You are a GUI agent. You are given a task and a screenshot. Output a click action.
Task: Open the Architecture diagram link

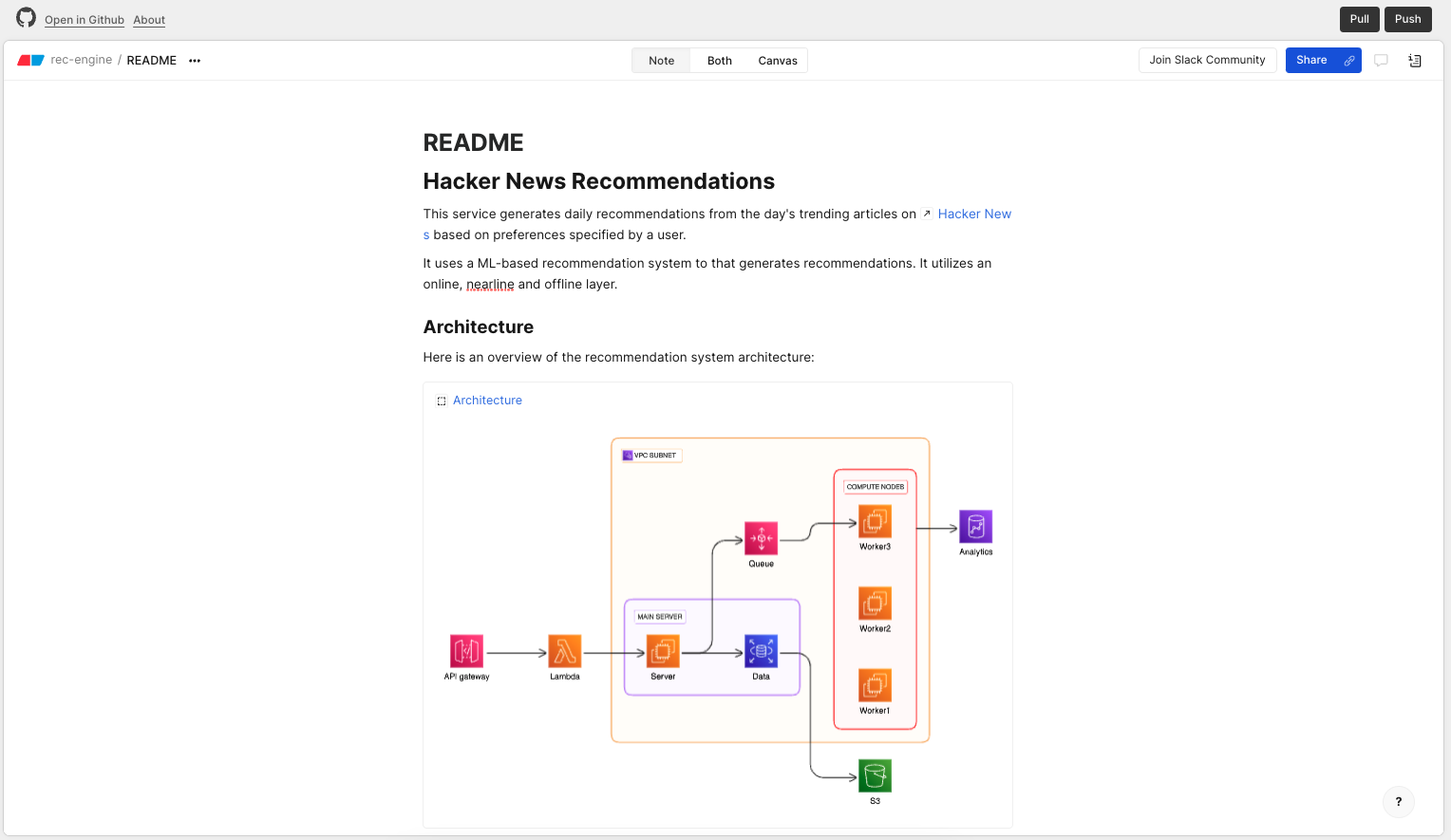tap(487, 401)
